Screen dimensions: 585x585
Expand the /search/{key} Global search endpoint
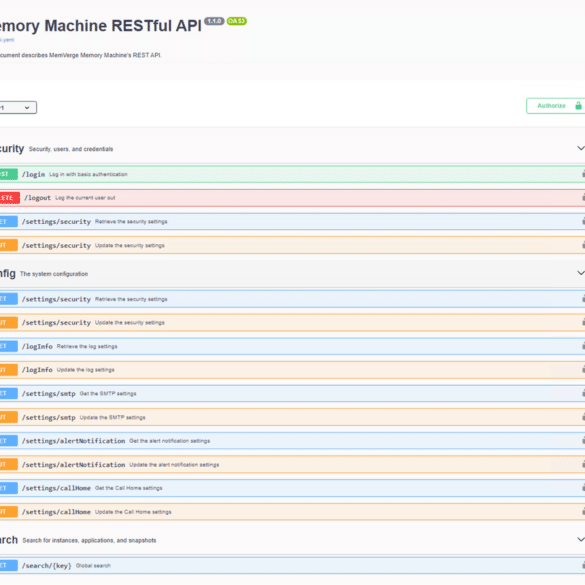pos(292,566)
